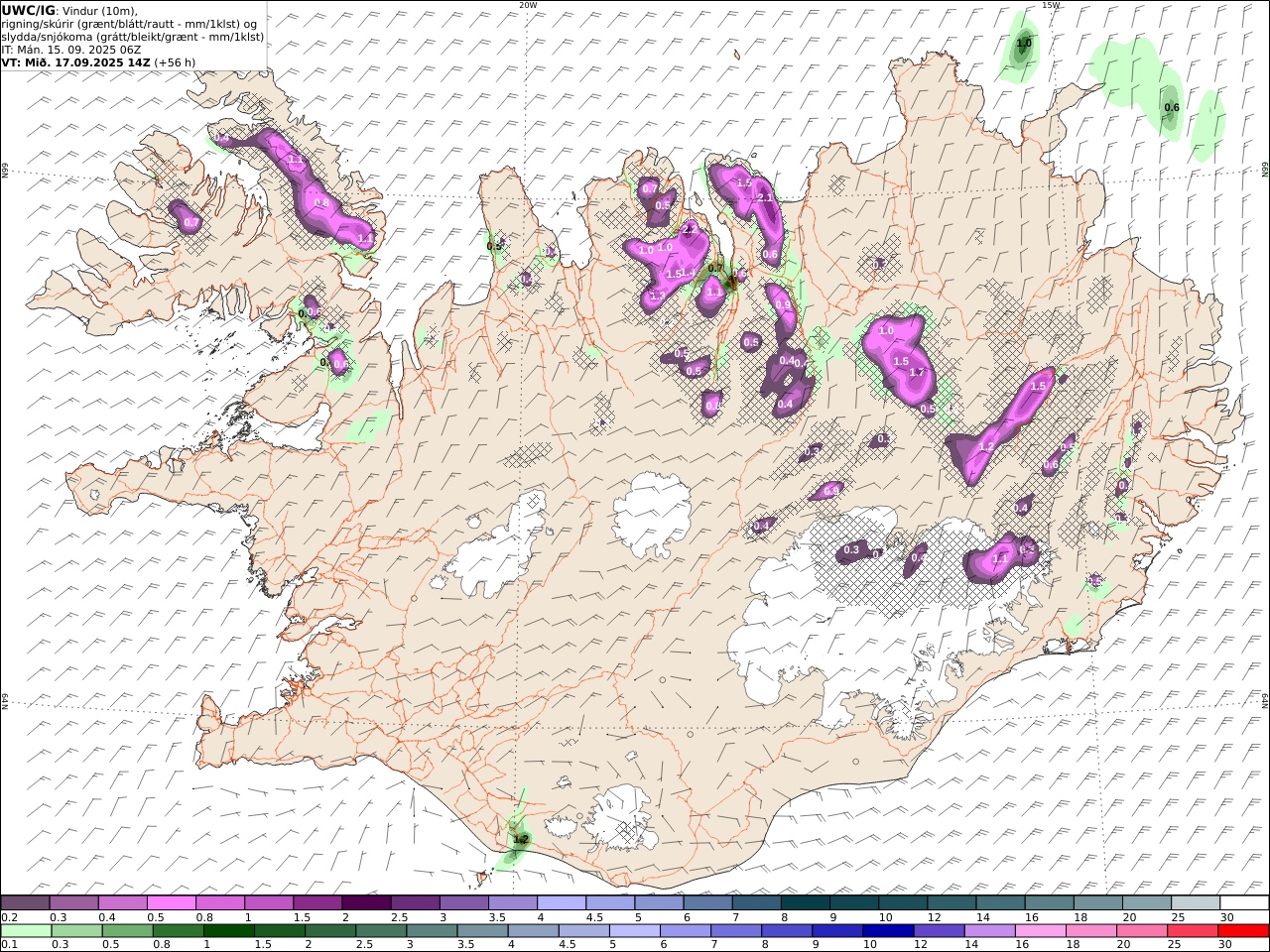Click the navy blue rain swatch labeled 10
This screenshot has height=952, width=1270.
[x=887, y=930]
